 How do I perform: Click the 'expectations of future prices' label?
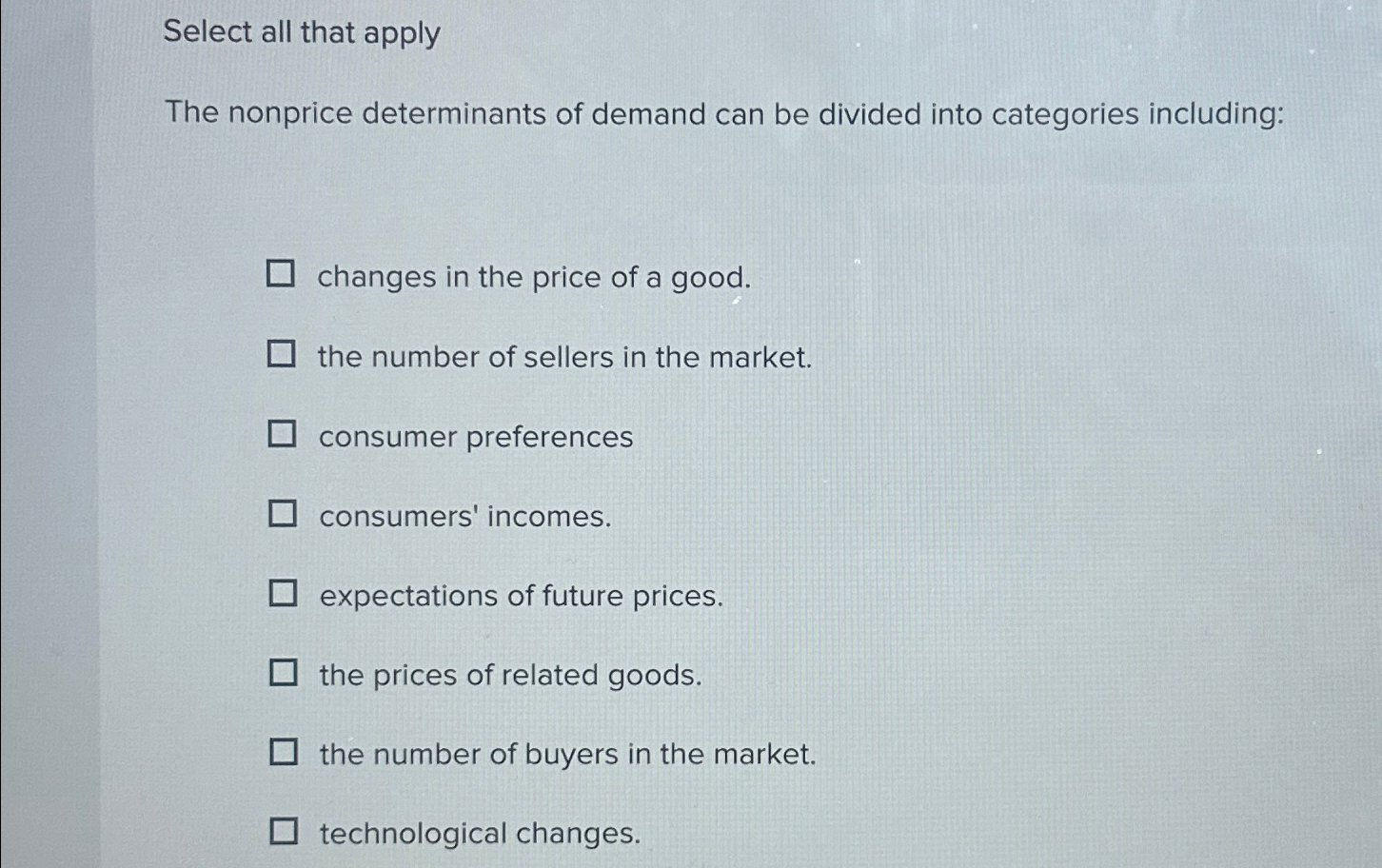(520, 597)
